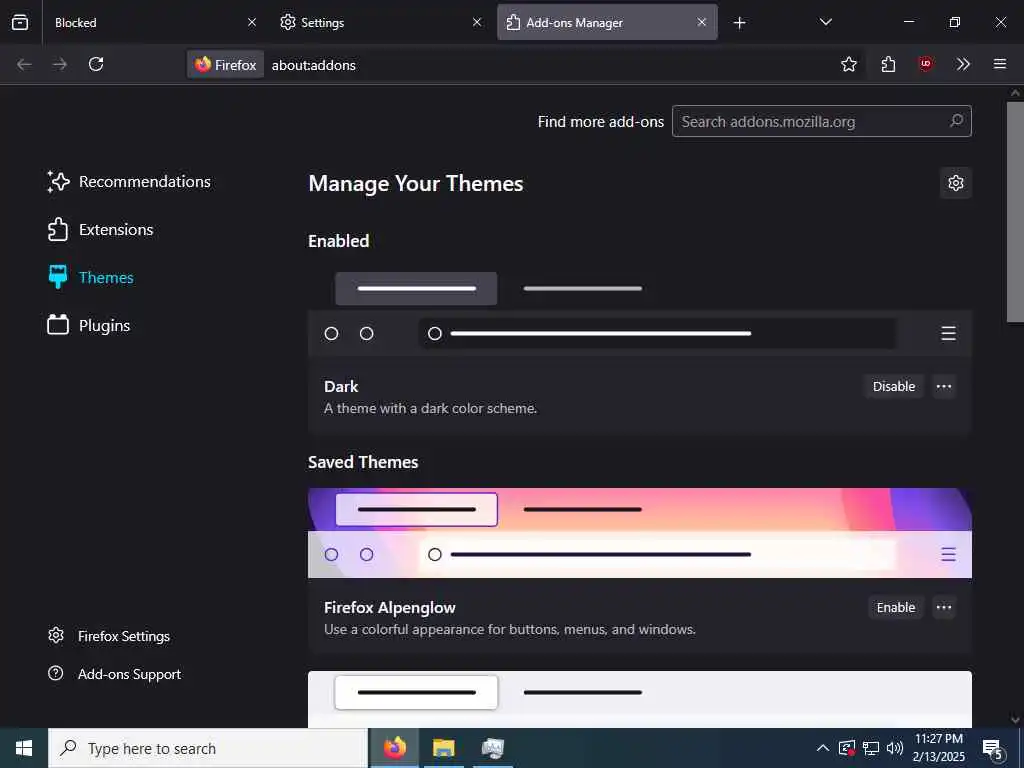Open Firefox Alpenglow details title
This screenshot has width=1024, height=768.
coord(390,607)
